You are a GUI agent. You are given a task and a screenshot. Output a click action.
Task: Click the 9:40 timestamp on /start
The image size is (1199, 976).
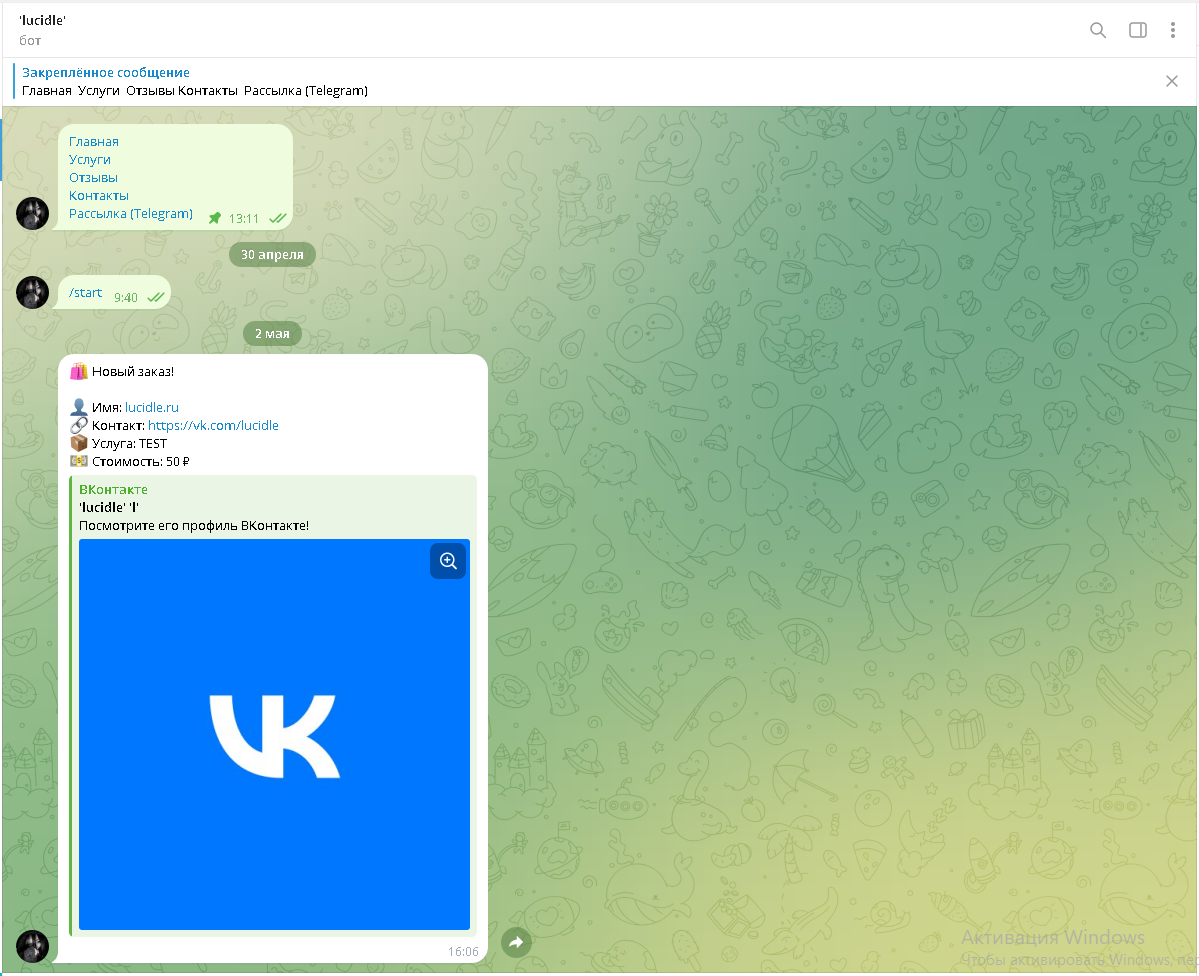[126, 298]
